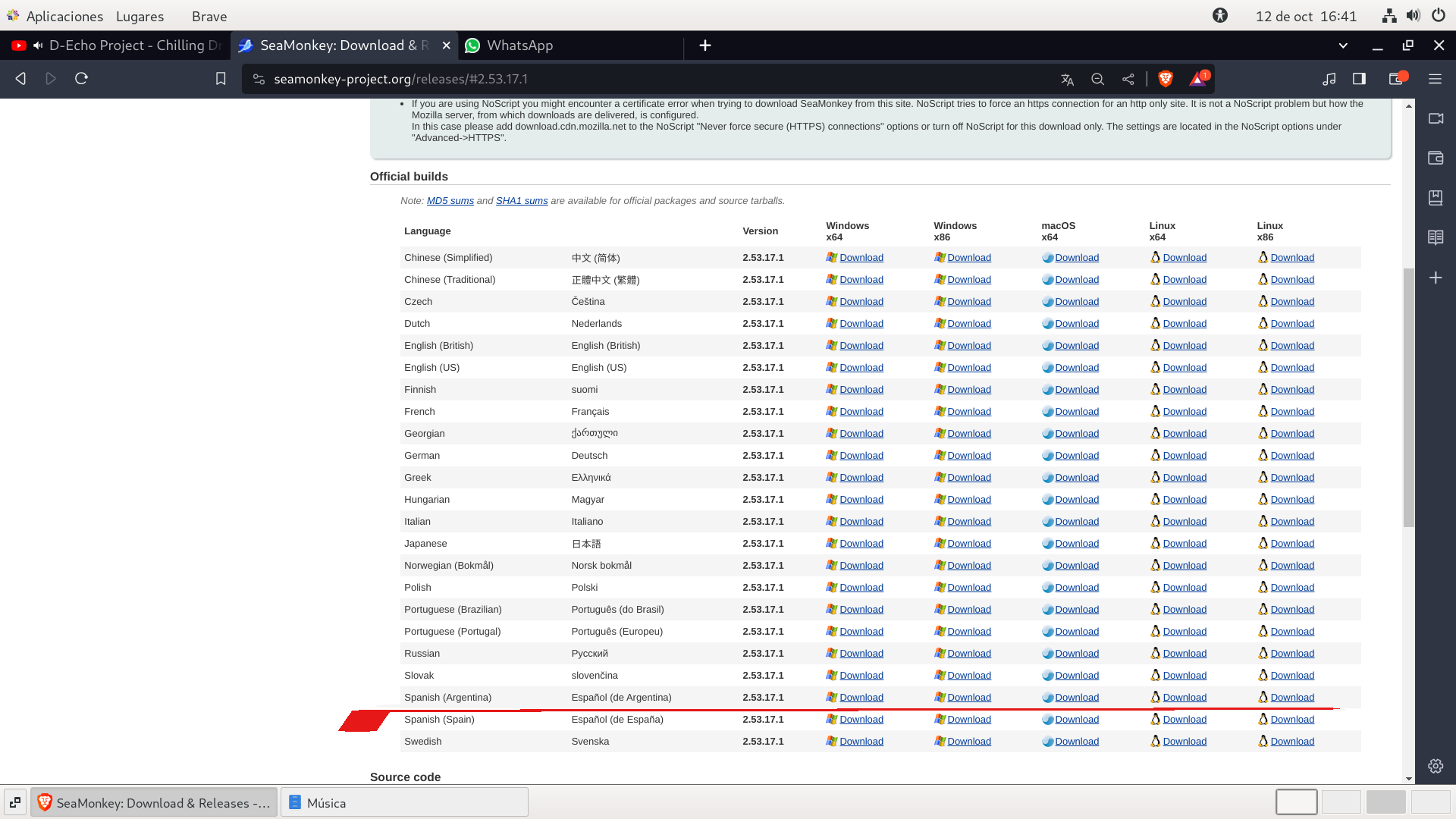
Task: Open the MD5 sums link
Action: (450, 201)
